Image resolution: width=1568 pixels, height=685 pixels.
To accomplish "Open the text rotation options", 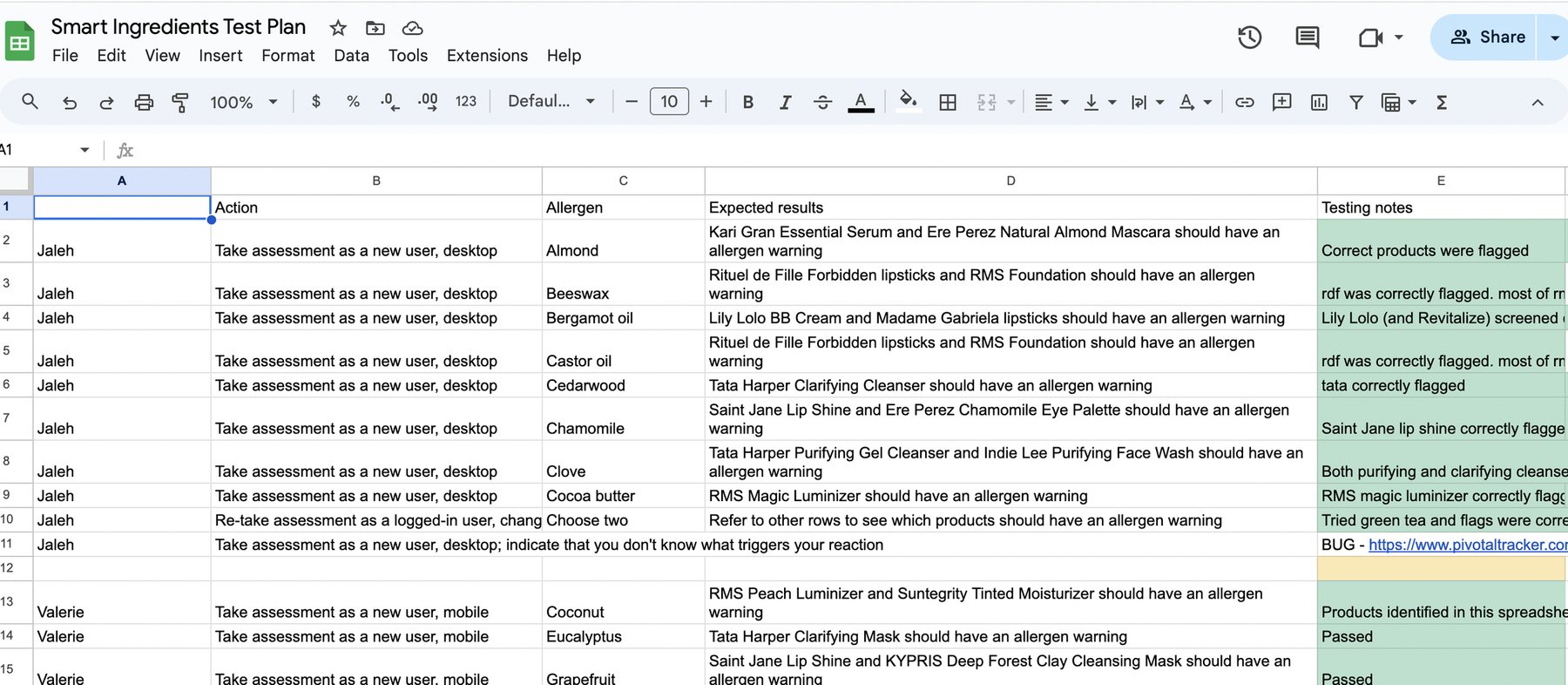I will tap(1195, 102).
